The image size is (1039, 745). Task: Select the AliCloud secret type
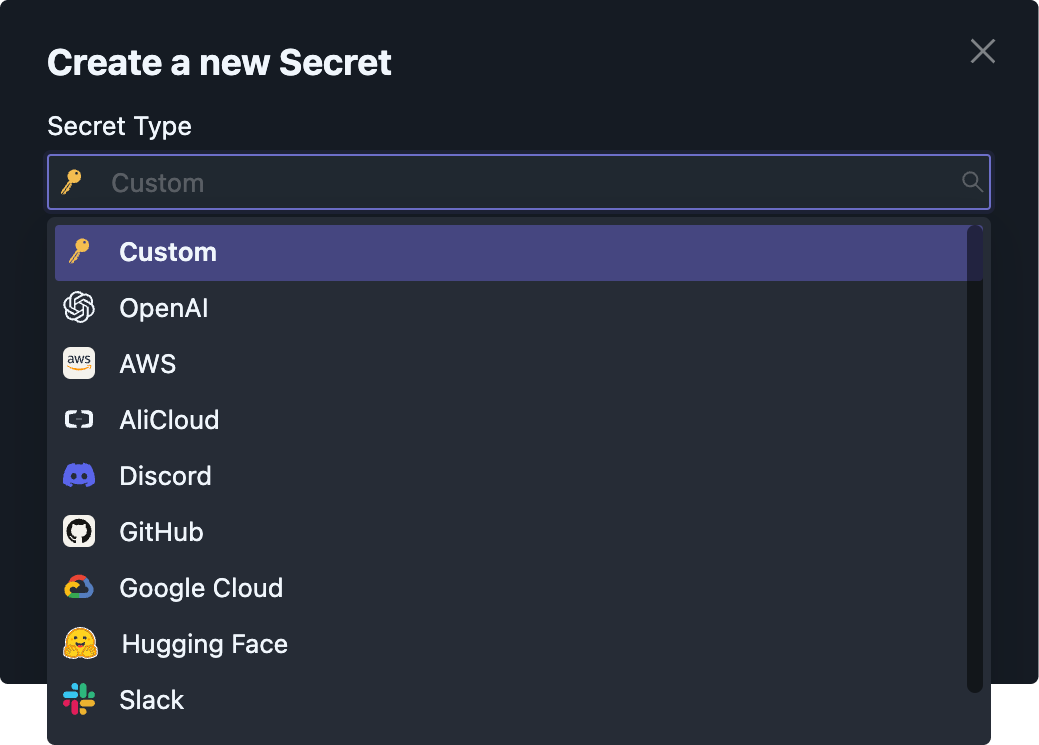[169, 420]
